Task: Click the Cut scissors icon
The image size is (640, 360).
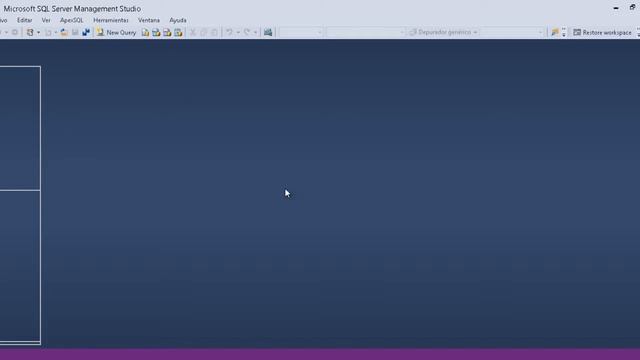Action: click(x=193, y=32)
